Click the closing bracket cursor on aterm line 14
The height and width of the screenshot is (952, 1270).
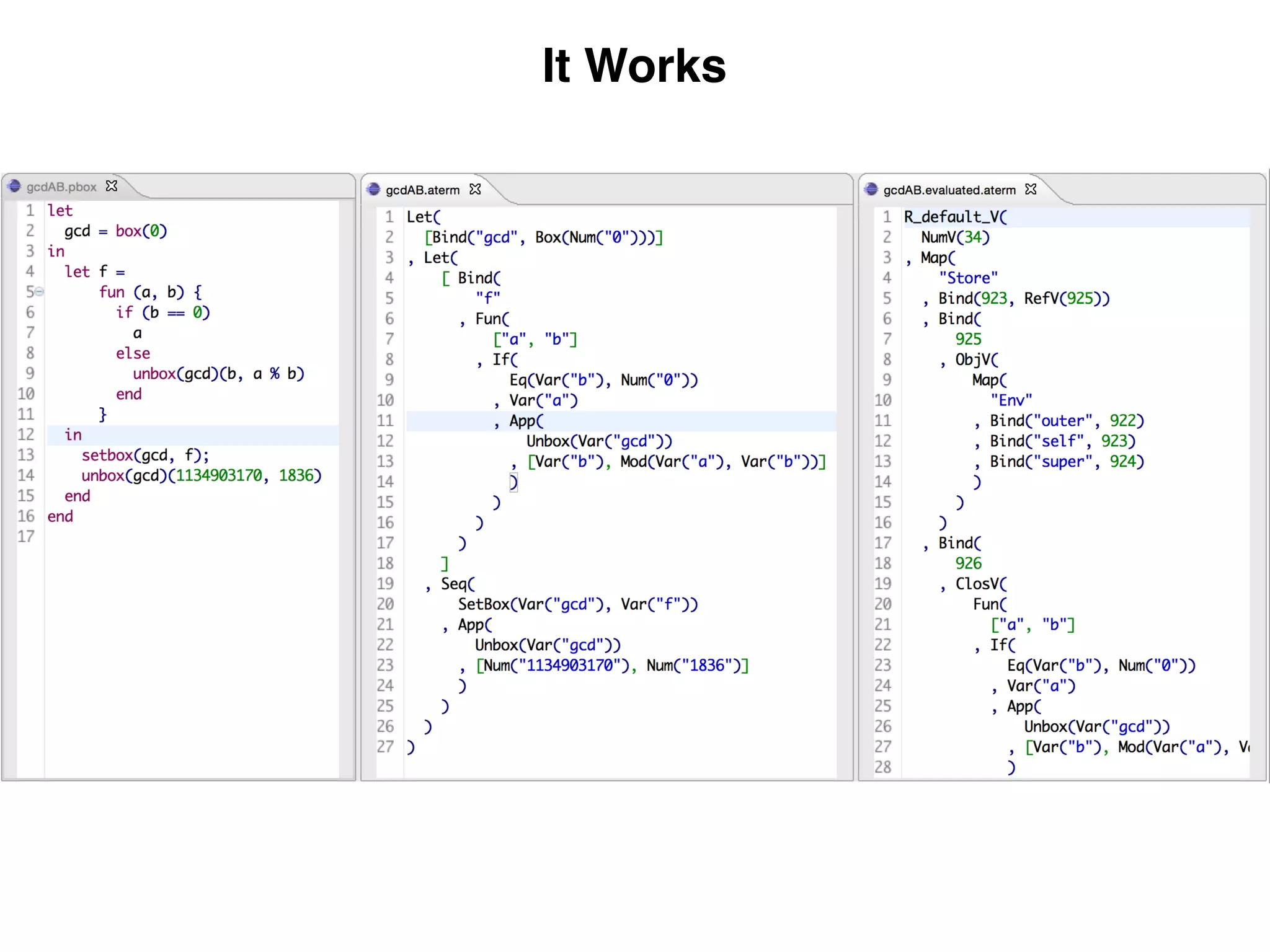pos(513,482)
